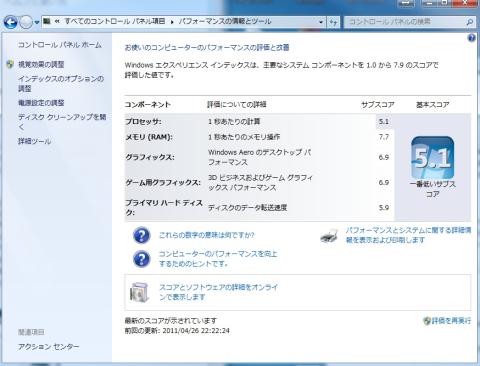
Task: Click question icon beside これらの数字の意味は何ですか
Action: pos(142,235)
